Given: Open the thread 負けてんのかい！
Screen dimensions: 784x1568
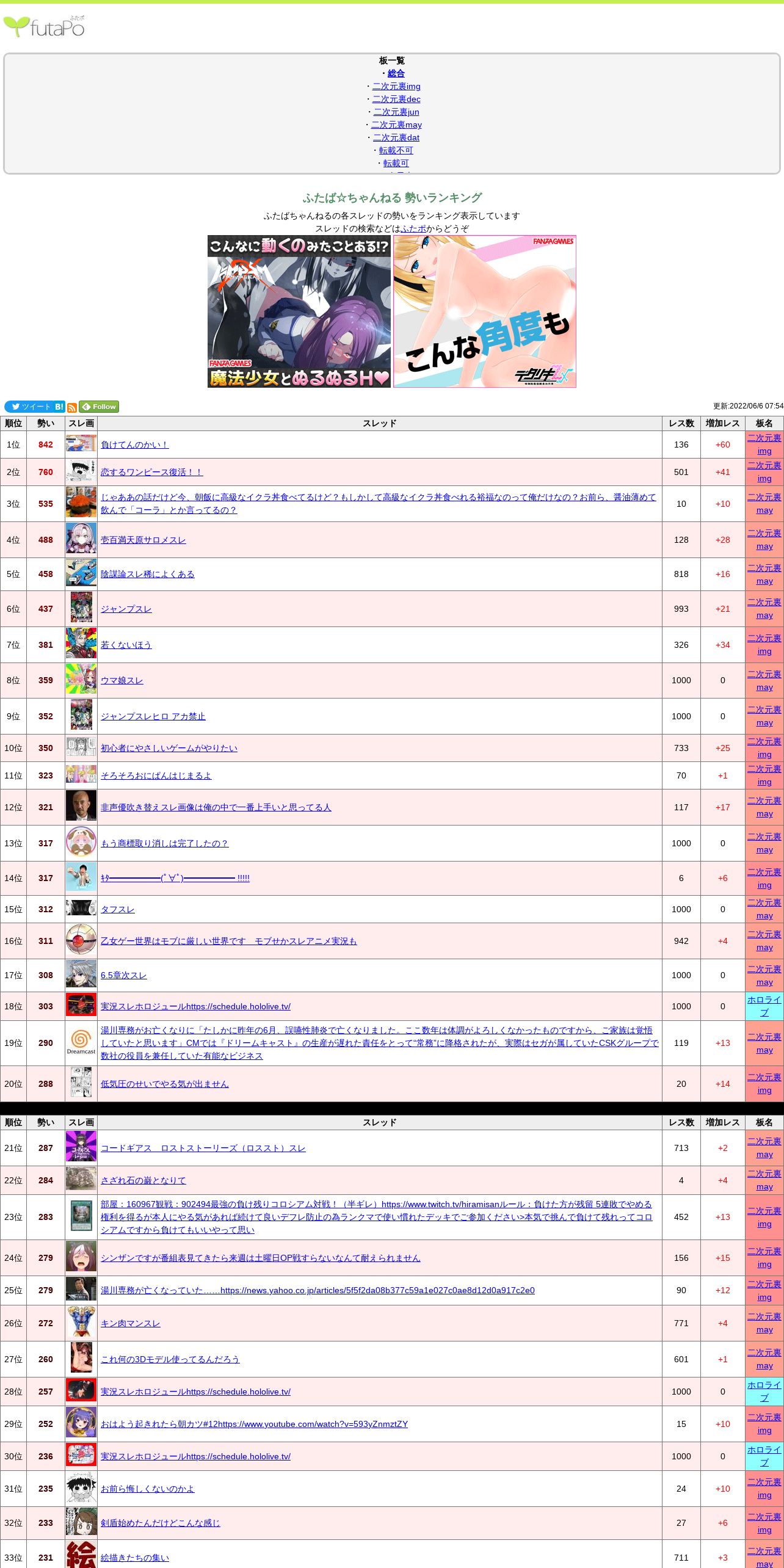Looking at the screenshot, I should click(x=134, y=445).
